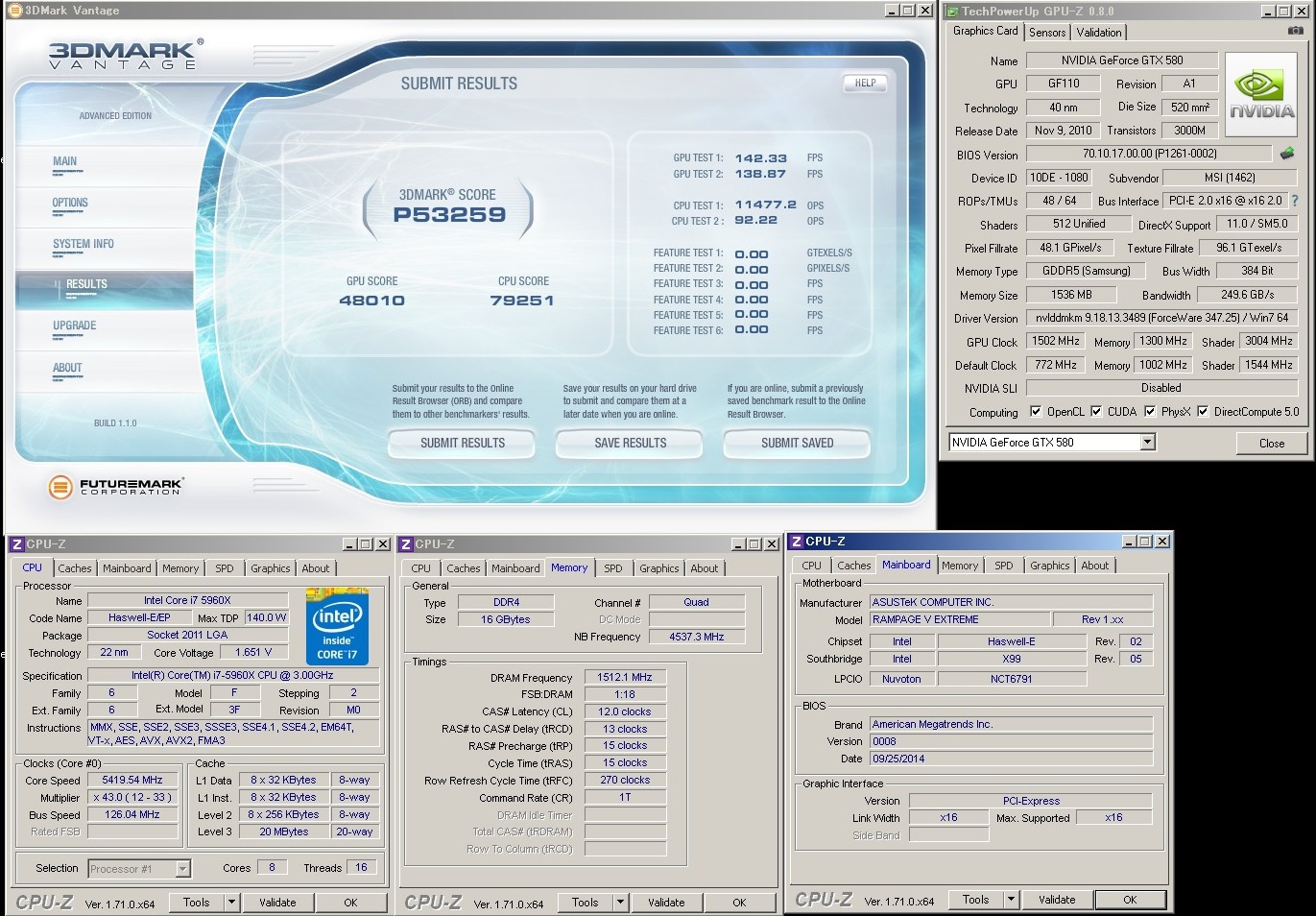This screenshot has width=1316, height=916.
Task: Toggle the OpenCL checkbox in GPU-Z
Action: tap(1036, 411)
